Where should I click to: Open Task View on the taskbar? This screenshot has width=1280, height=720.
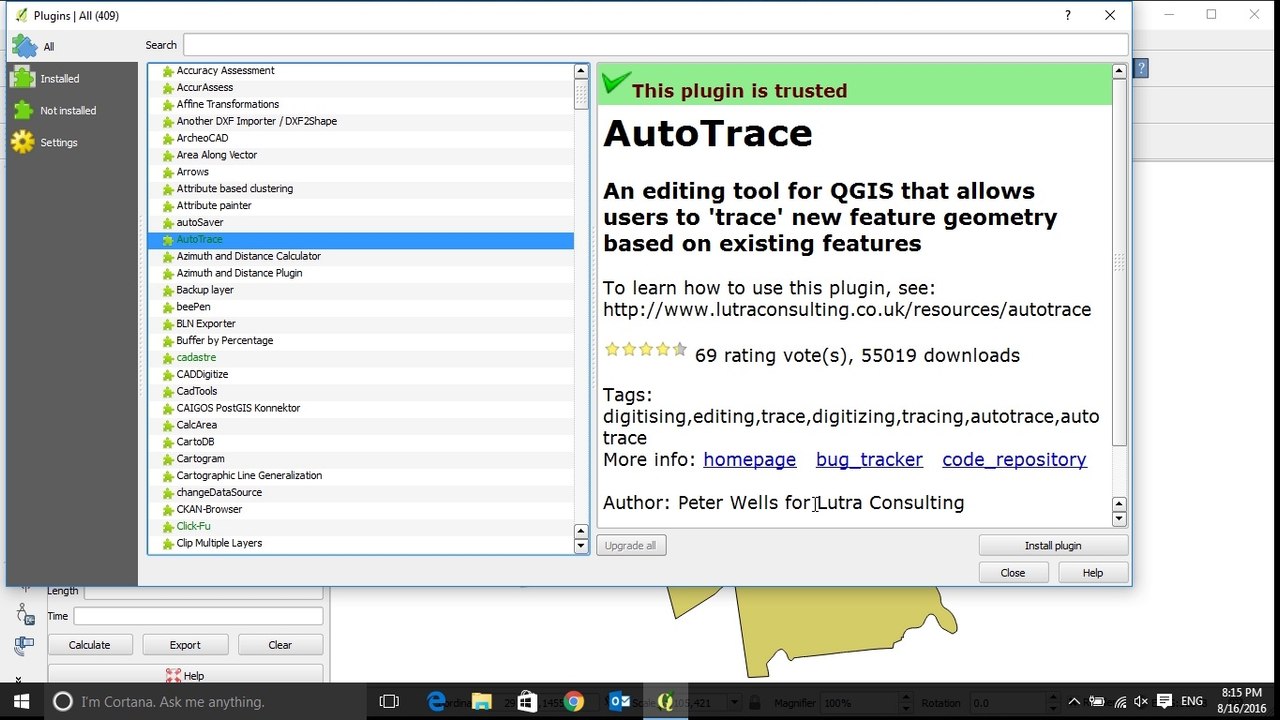pos(389,701)
